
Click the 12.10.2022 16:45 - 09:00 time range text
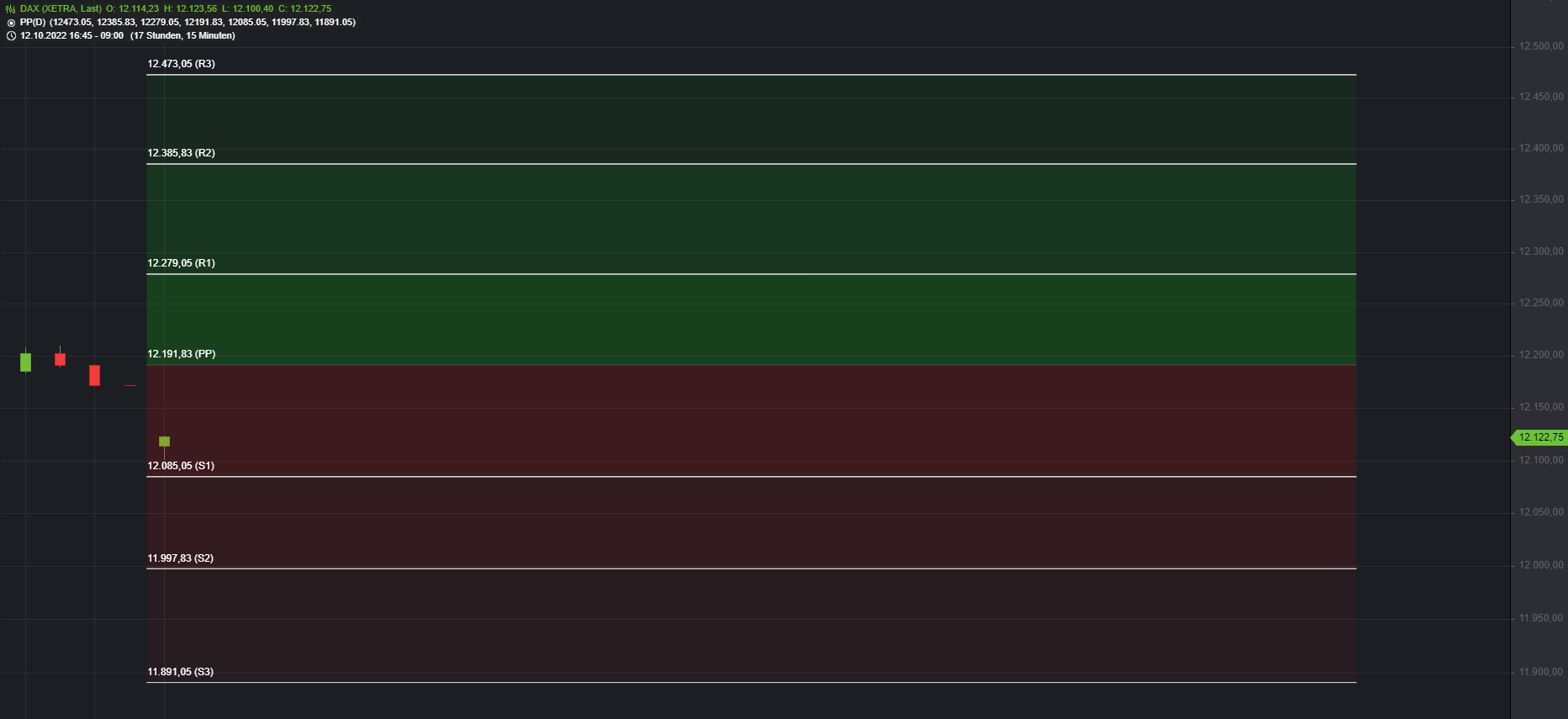click(72, 36)
